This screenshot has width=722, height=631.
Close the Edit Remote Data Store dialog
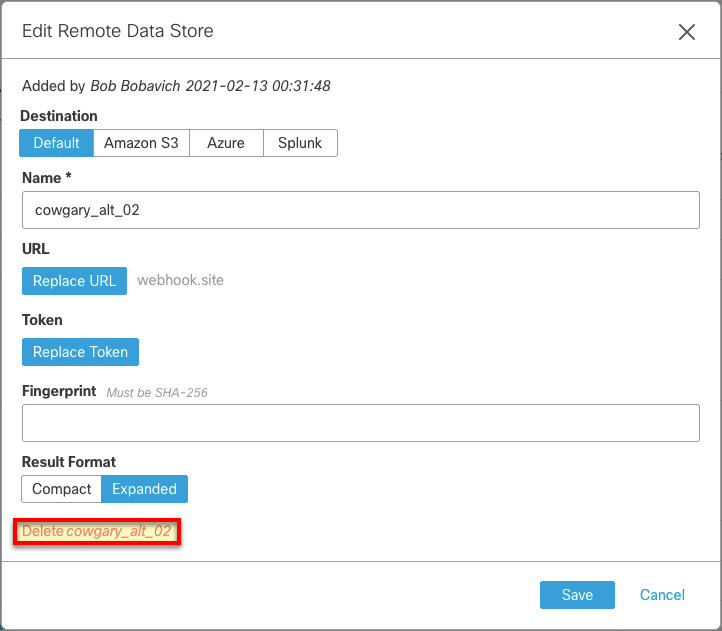(x=687, y=32)
